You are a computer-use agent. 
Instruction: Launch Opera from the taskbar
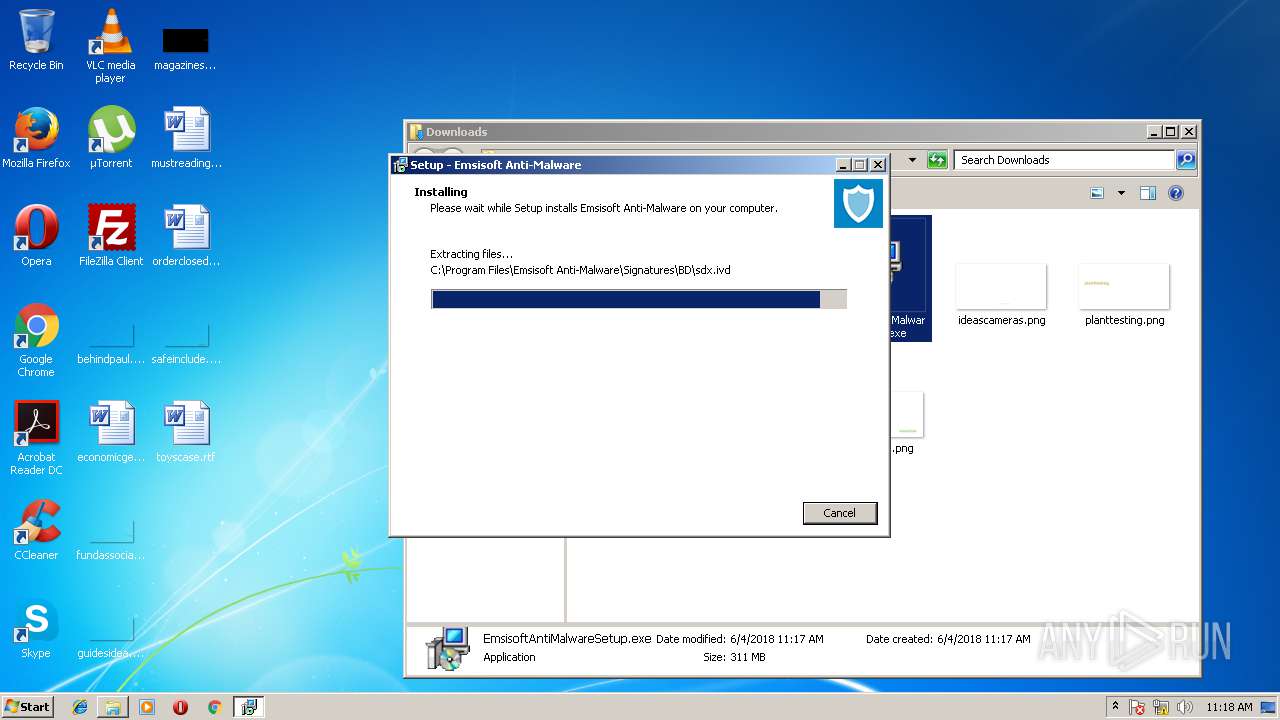pyautogui.click(x=180, y=707)
